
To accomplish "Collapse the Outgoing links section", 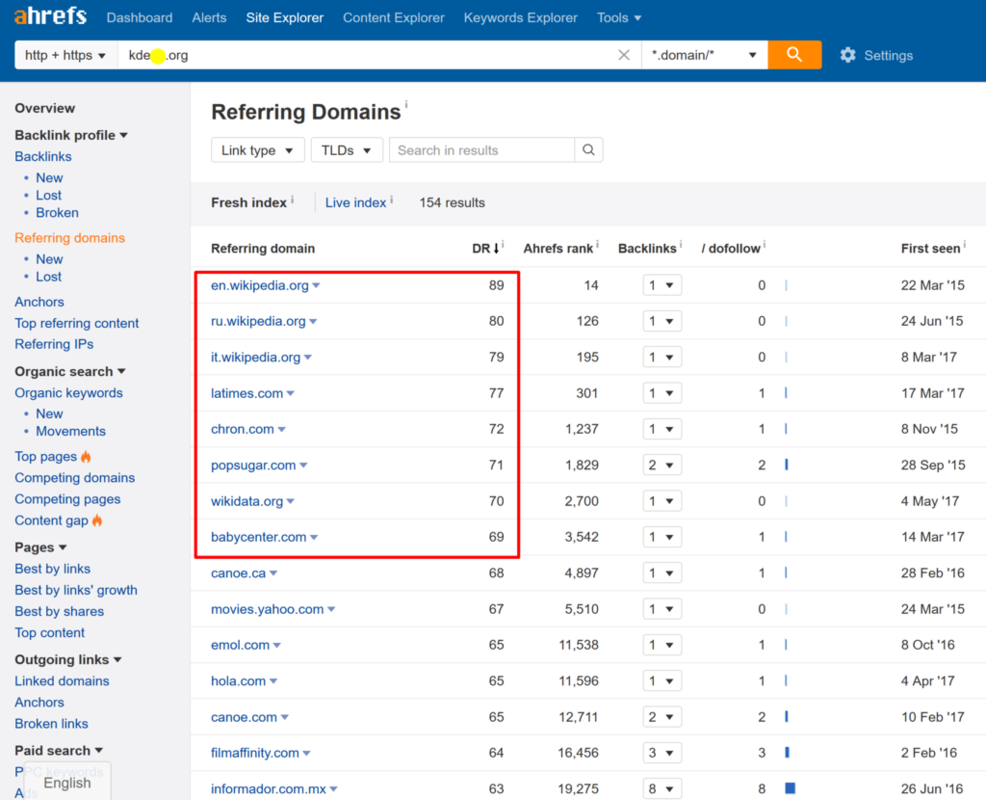I will click(x=68, y=660).
